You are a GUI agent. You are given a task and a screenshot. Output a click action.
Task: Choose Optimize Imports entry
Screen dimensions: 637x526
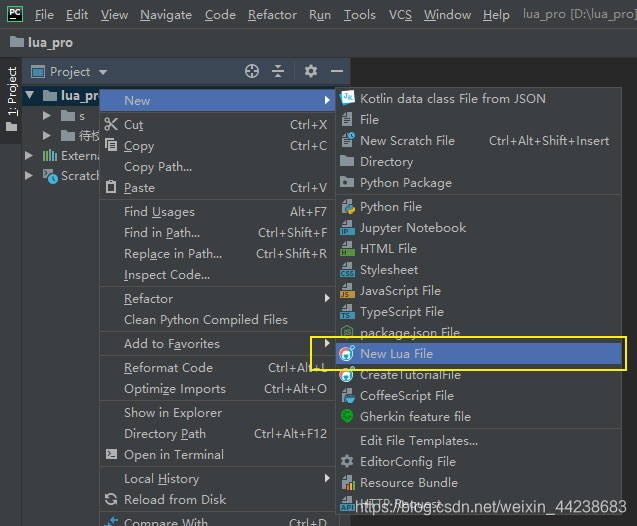tap(217, 388)
